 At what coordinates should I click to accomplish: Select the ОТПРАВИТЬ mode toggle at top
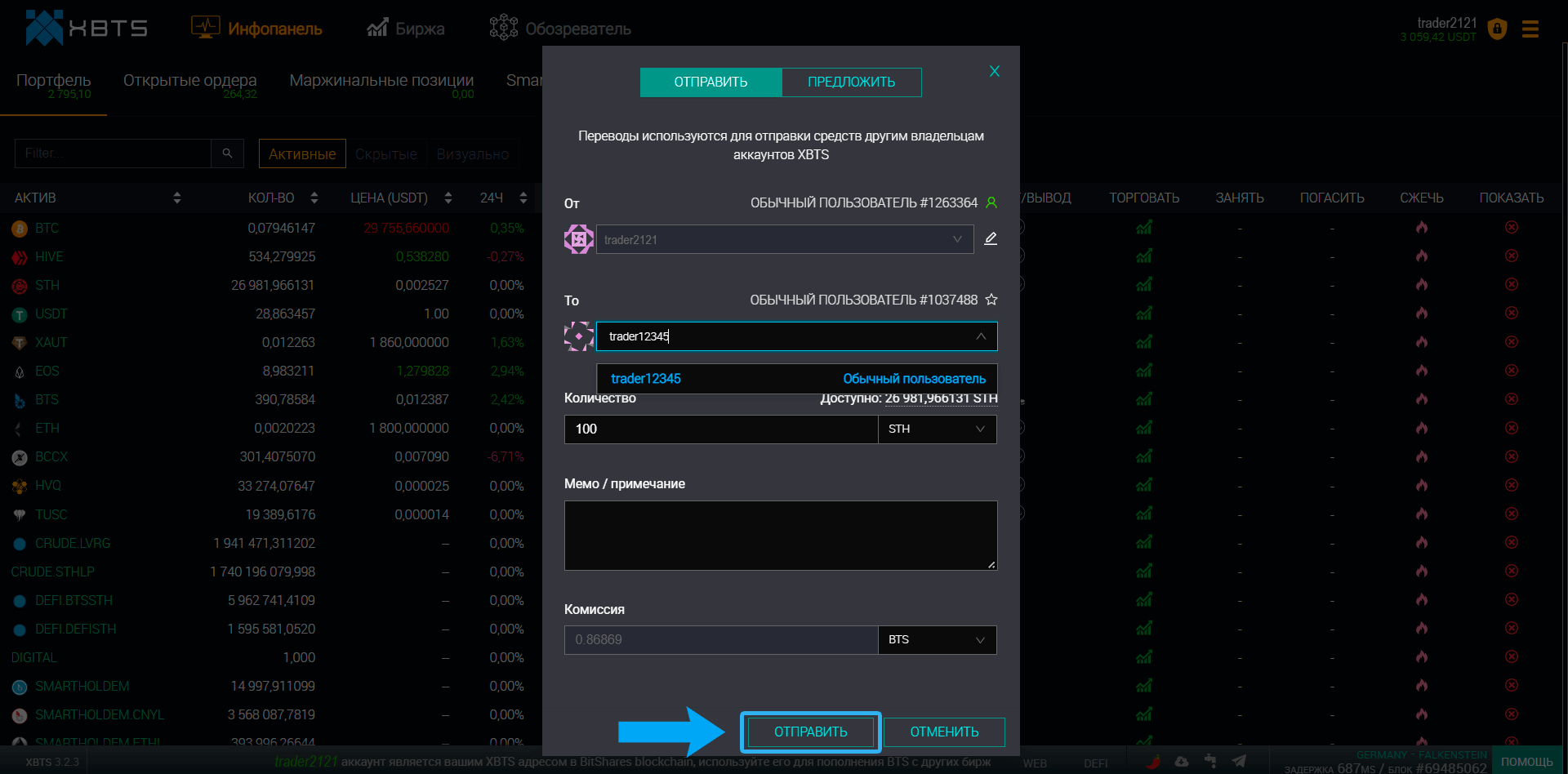coord(710,82)
